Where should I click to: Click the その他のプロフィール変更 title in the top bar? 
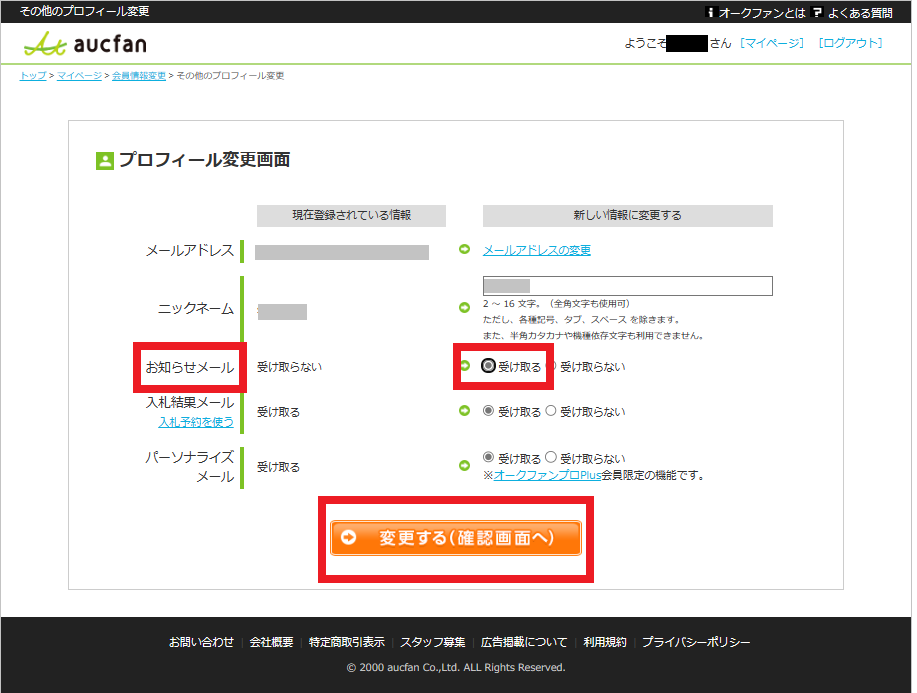[84, 11]
